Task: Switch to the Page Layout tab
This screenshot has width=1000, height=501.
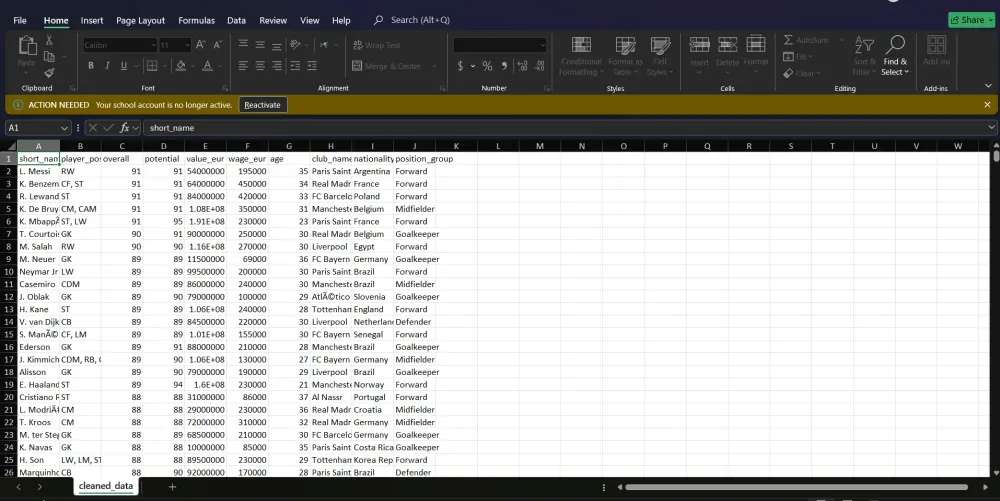Action: (x=140, y=20)
